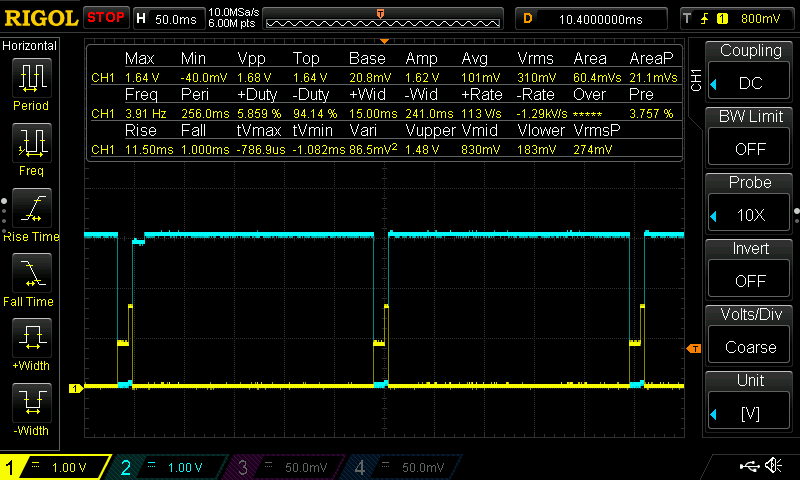Click the +Rate value 113 V/s

481,113
